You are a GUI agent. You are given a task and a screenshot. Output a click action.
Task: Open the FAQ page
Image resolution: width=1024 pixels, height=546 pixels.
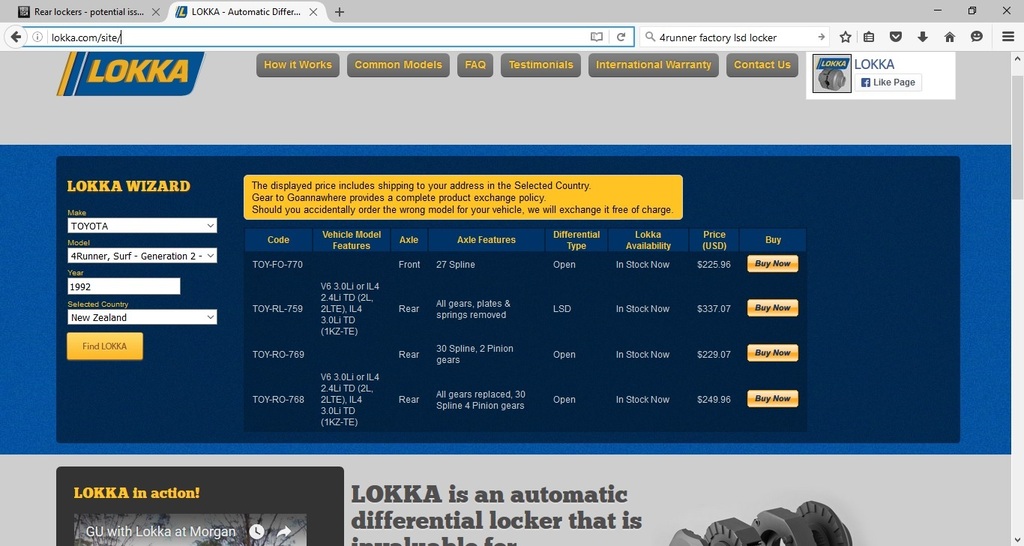pos(475,65)
